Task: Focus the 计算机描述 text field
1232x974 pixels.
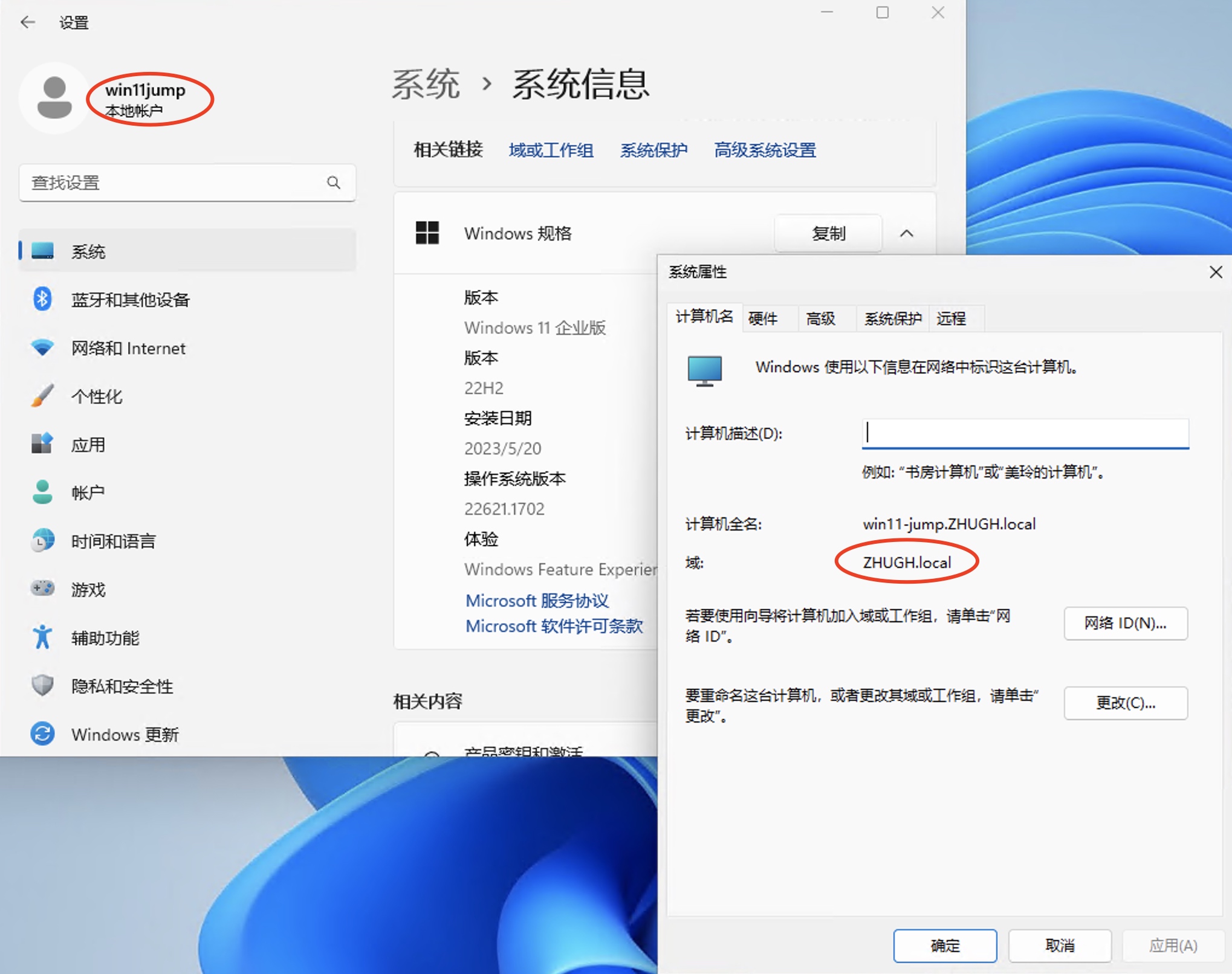Action: coord(1025,433)
